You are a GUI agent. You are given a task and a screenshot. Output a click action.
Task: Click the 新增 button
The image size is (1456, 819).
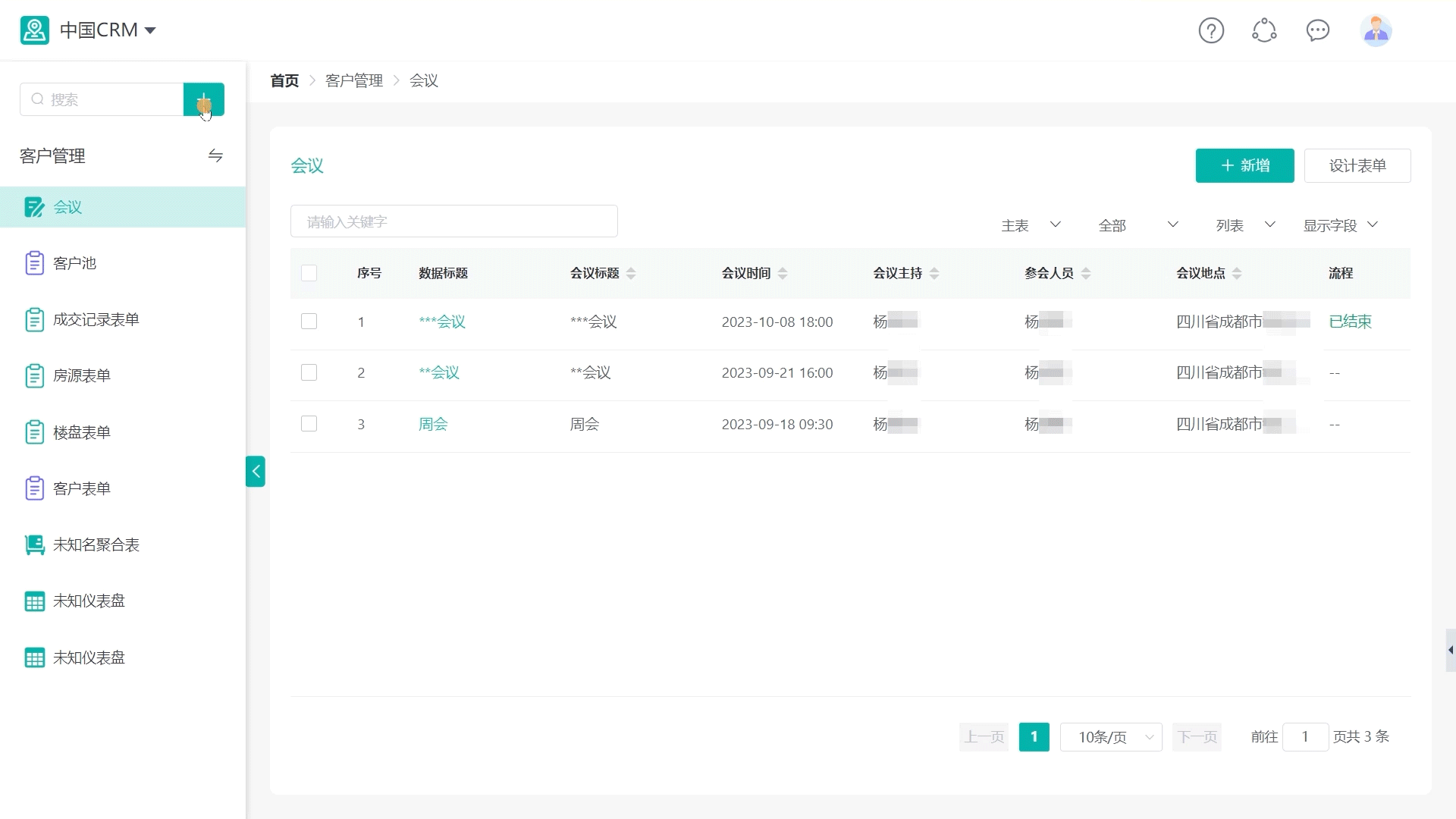1244,165
